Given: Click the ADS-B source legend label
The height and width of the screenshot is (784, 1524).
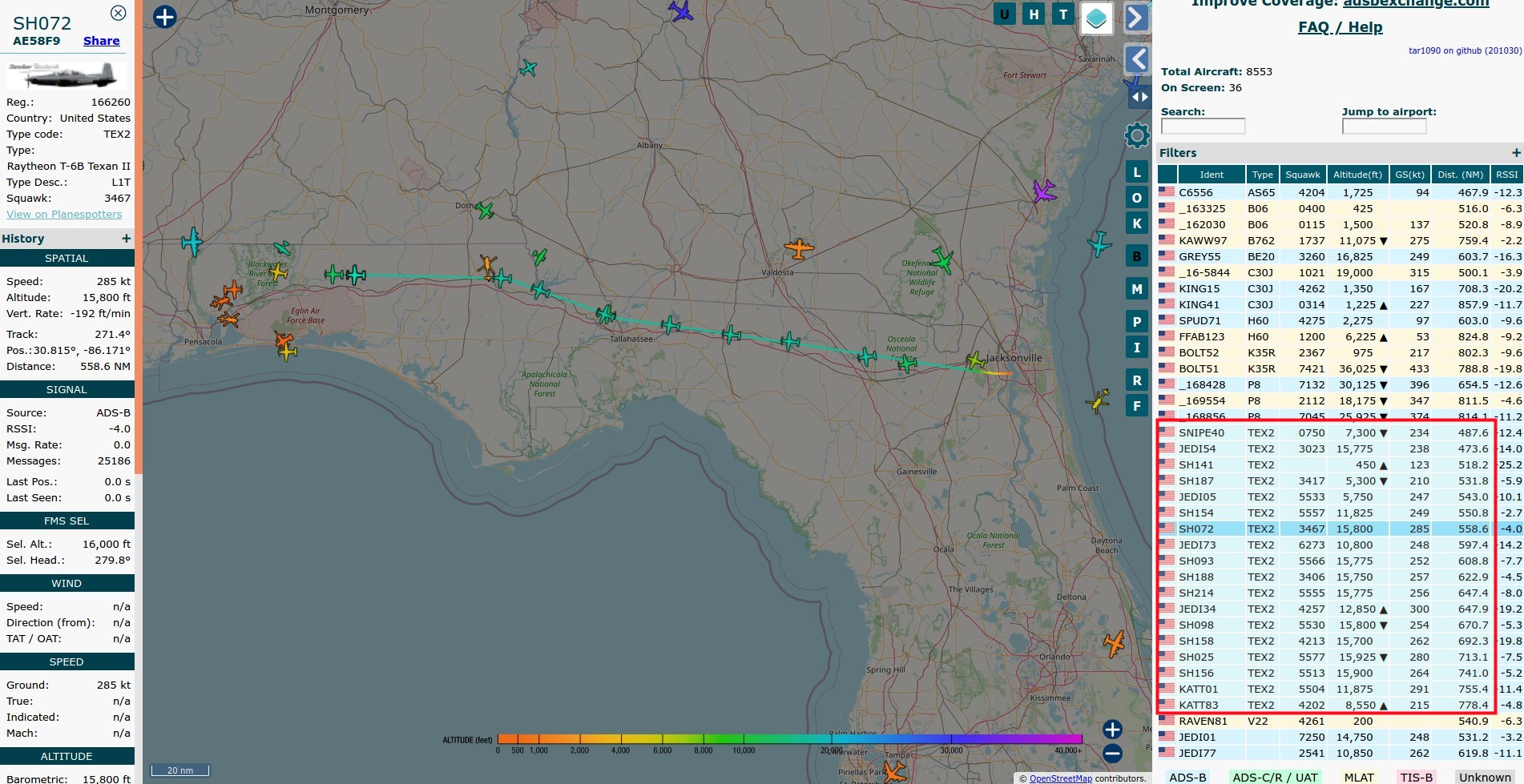Looking at the screenshot, I should [1187, 777].
